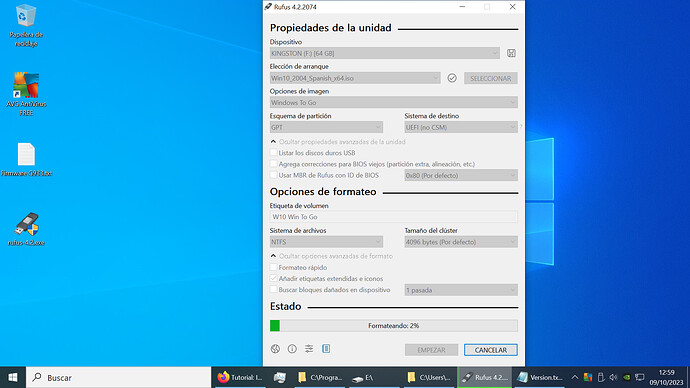
Task: Open the Papelera de reciclaje icon
Action: pyautogui.click(x=26, y=26)
